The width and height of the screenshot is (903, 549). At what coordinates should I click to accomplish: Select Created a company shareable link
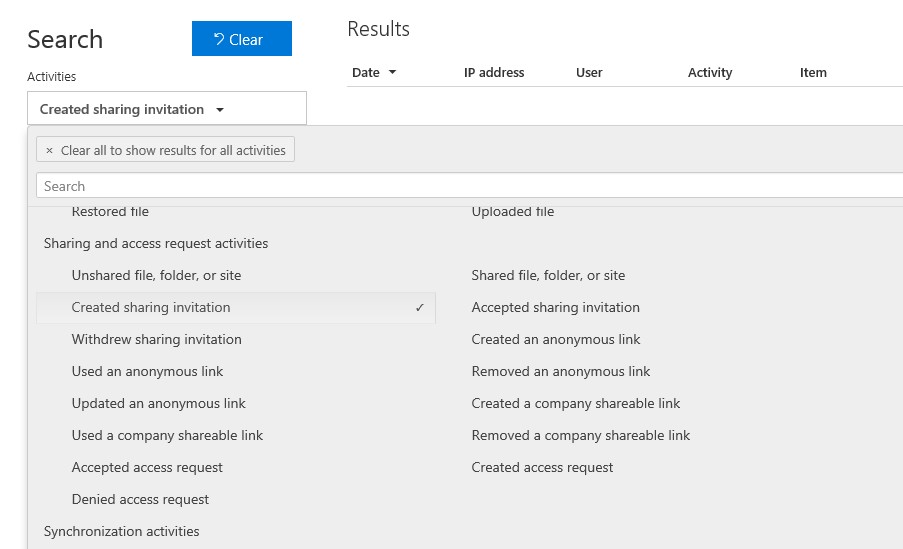pyautogui.click(x=575, y=403)
